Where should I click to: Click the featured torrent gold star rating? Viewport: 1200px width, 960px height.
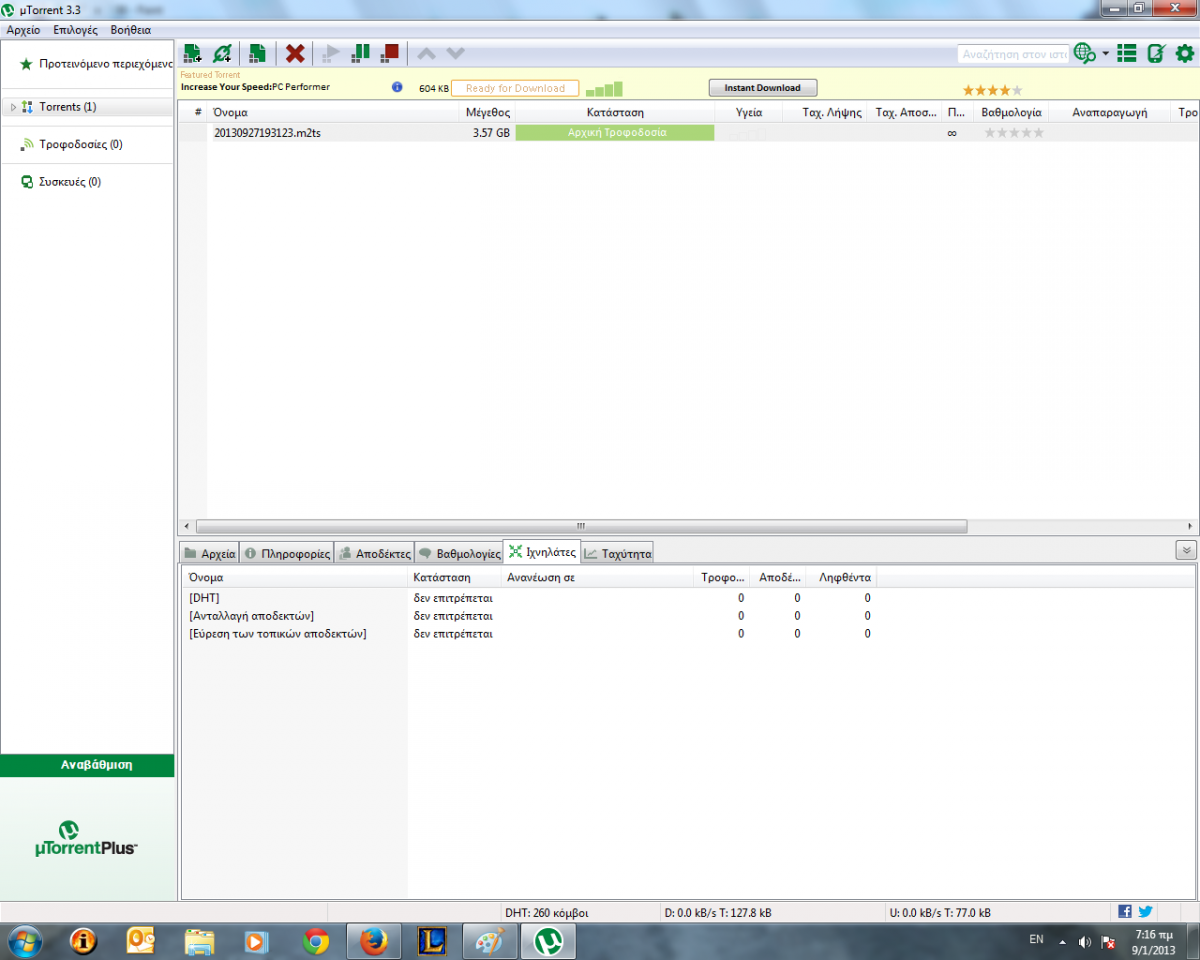click(x=992, y=90)
